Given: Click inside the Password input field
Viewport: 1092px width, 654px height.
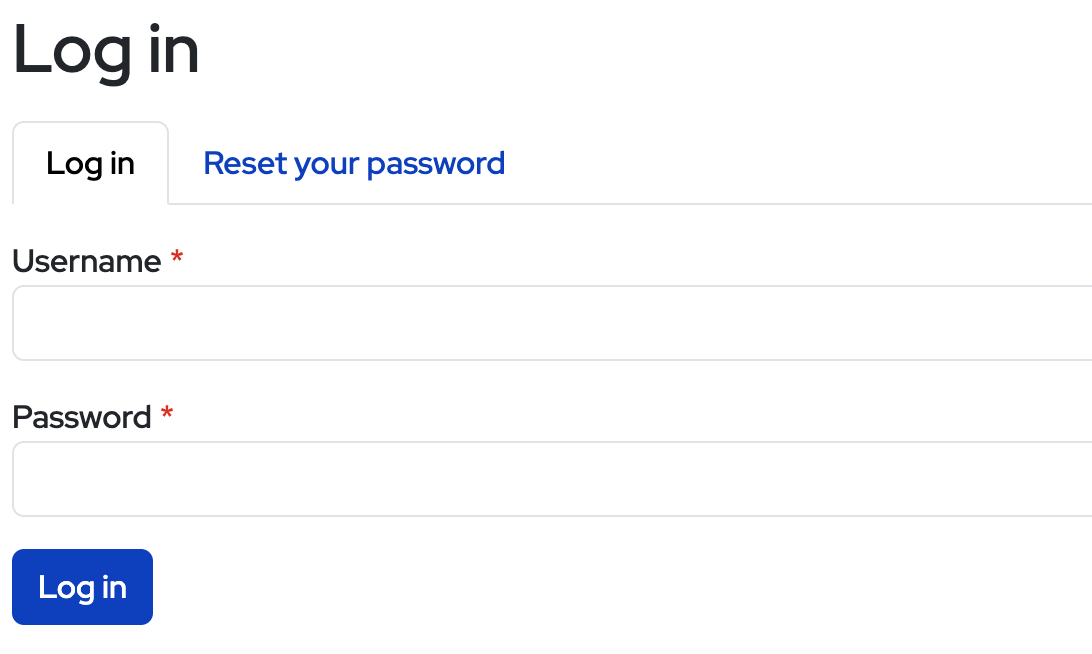Looking at the screenshot, I should [500, 478].
